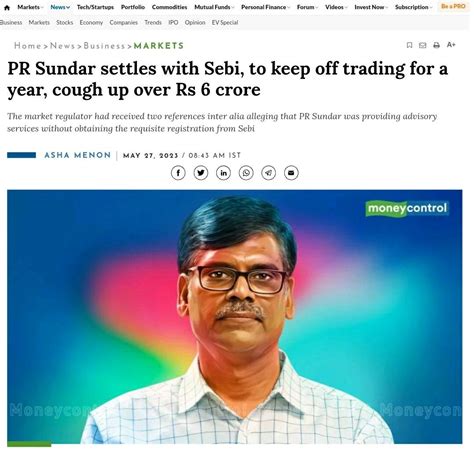The width and height of the screenshot is (474, 451).
Task: Open author Asha Menon's profile link
Action: (x=78, y=155)
